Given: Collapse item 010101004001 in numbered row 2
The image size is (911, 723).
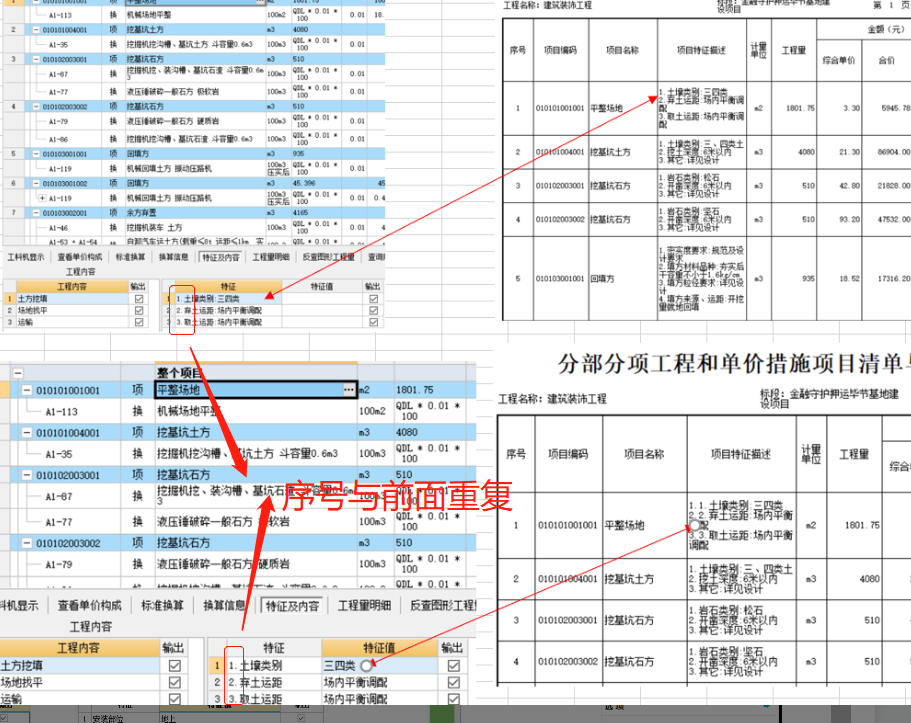Looking at the screenshot, I should 37,30.
